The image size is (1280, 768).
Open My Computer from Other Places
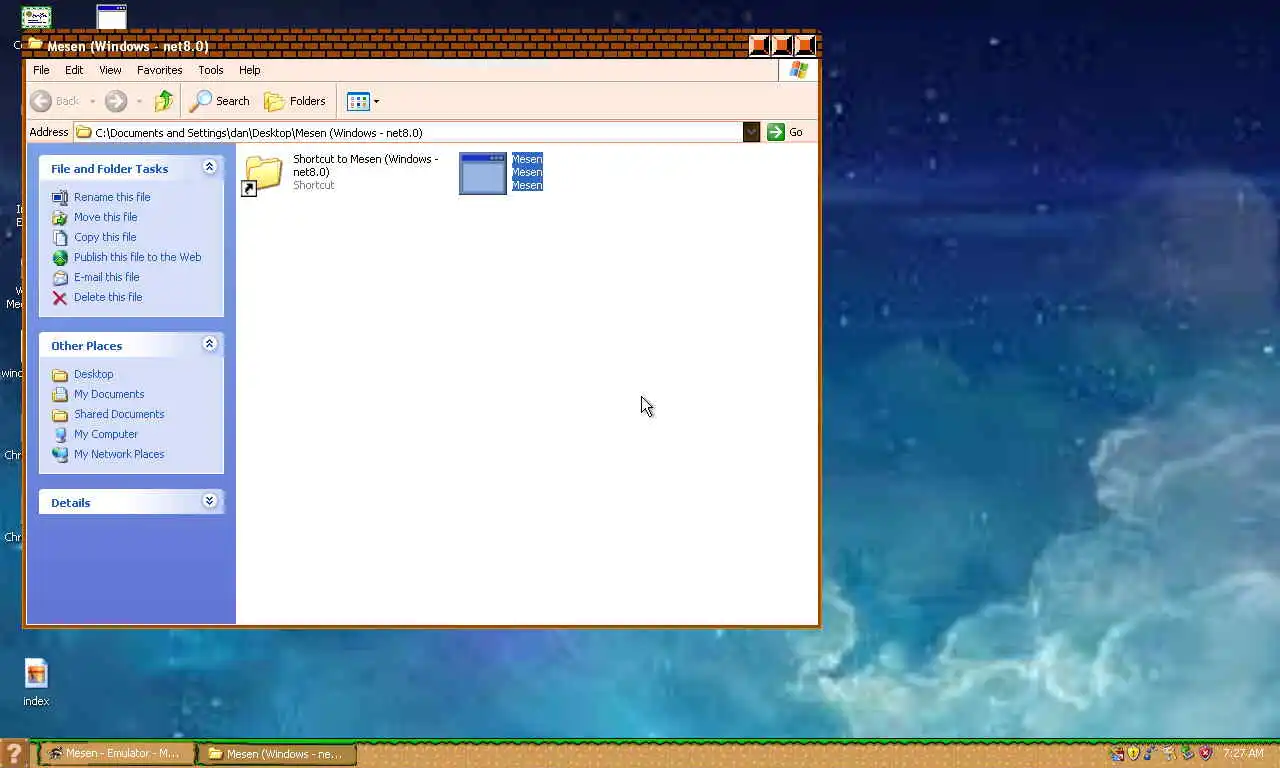tap(106, 434)
